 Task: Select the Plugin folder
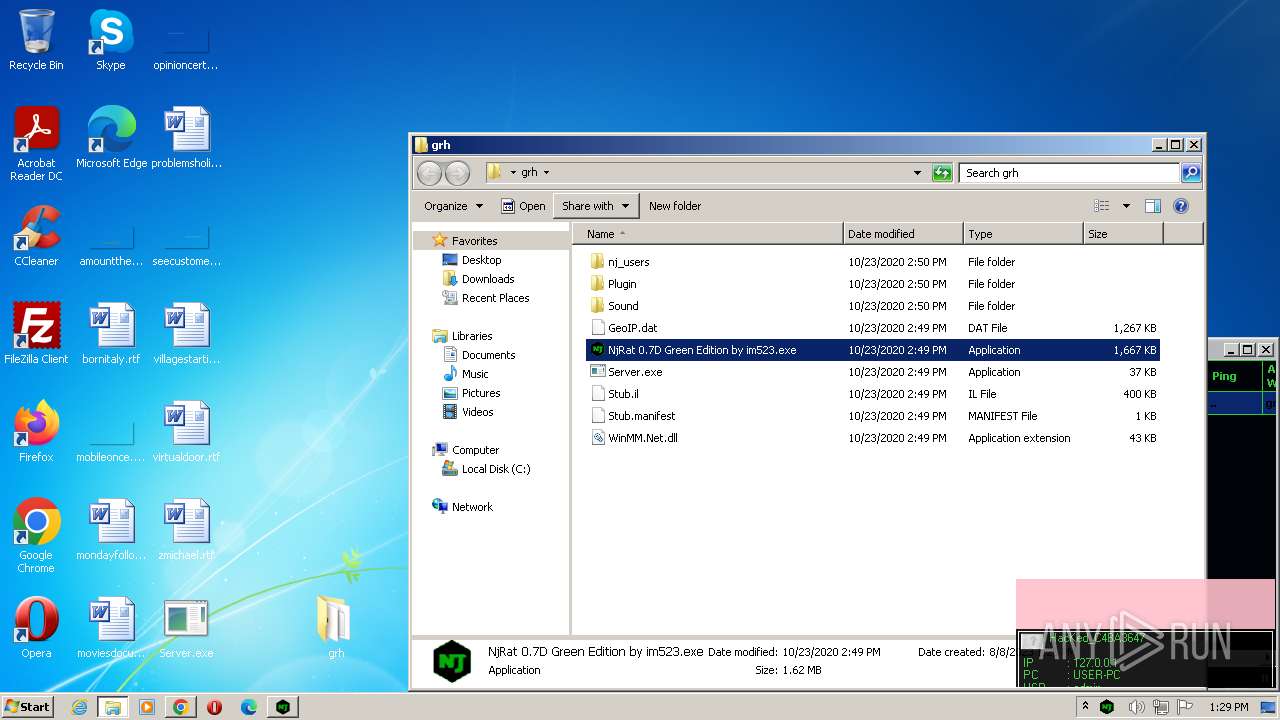click(872, 284)
